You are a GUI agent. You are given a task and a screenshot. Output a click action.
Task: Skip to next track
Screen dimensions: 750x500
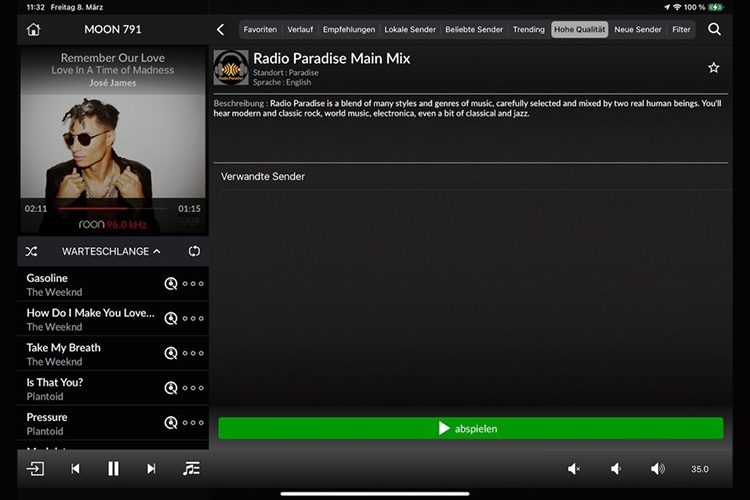click(151, 469)
